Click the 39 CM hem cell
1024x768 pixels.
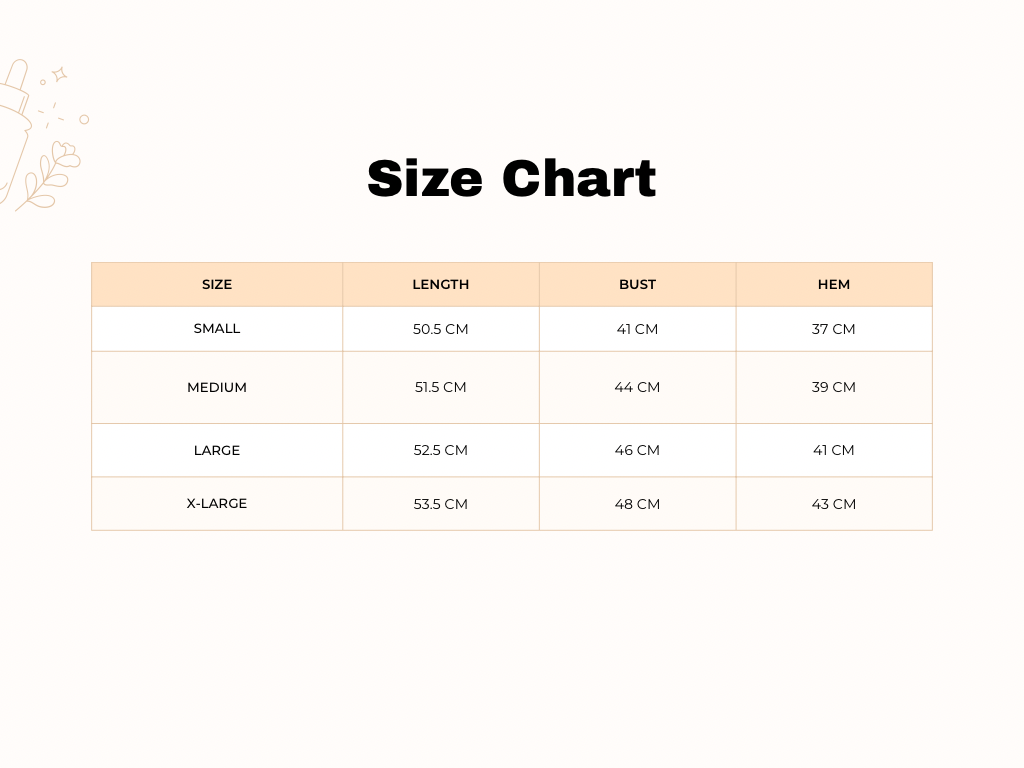[834, 387]
